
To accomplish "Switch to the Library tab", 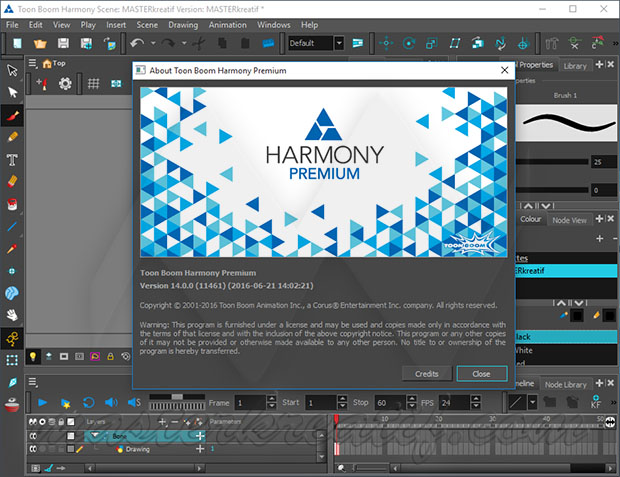I will (x=575, y=66).
